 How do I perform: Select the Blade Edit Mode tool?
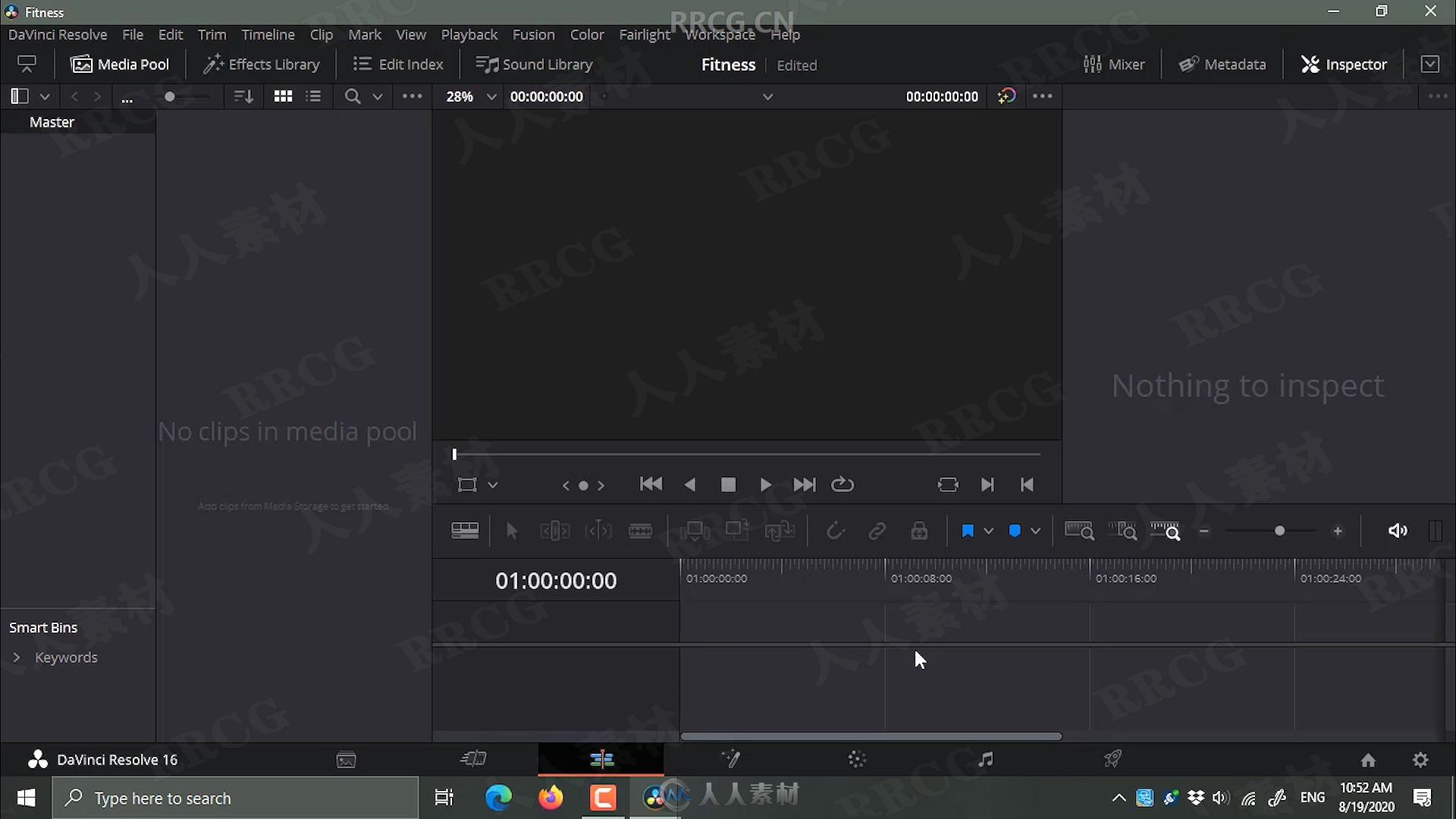641,531
